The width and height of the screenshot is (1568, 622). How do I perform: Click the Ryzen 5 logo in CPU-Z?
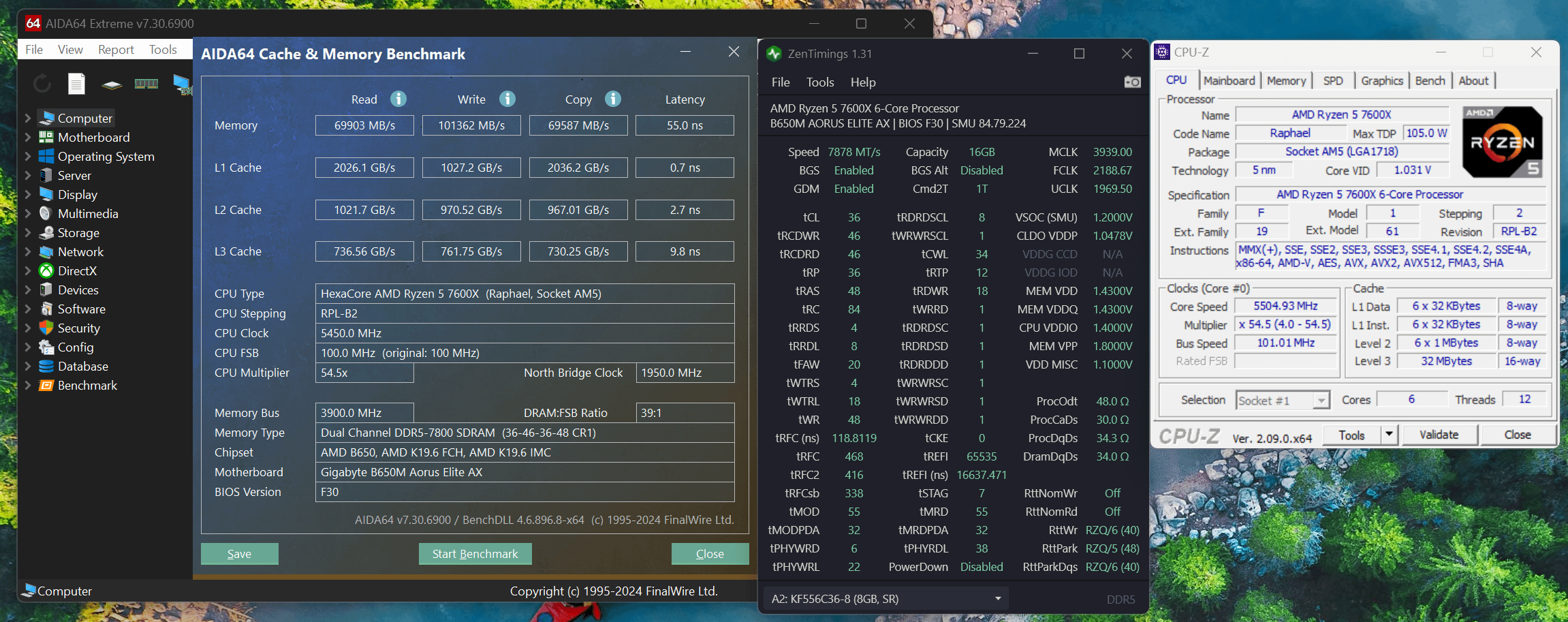(1501, 142)
